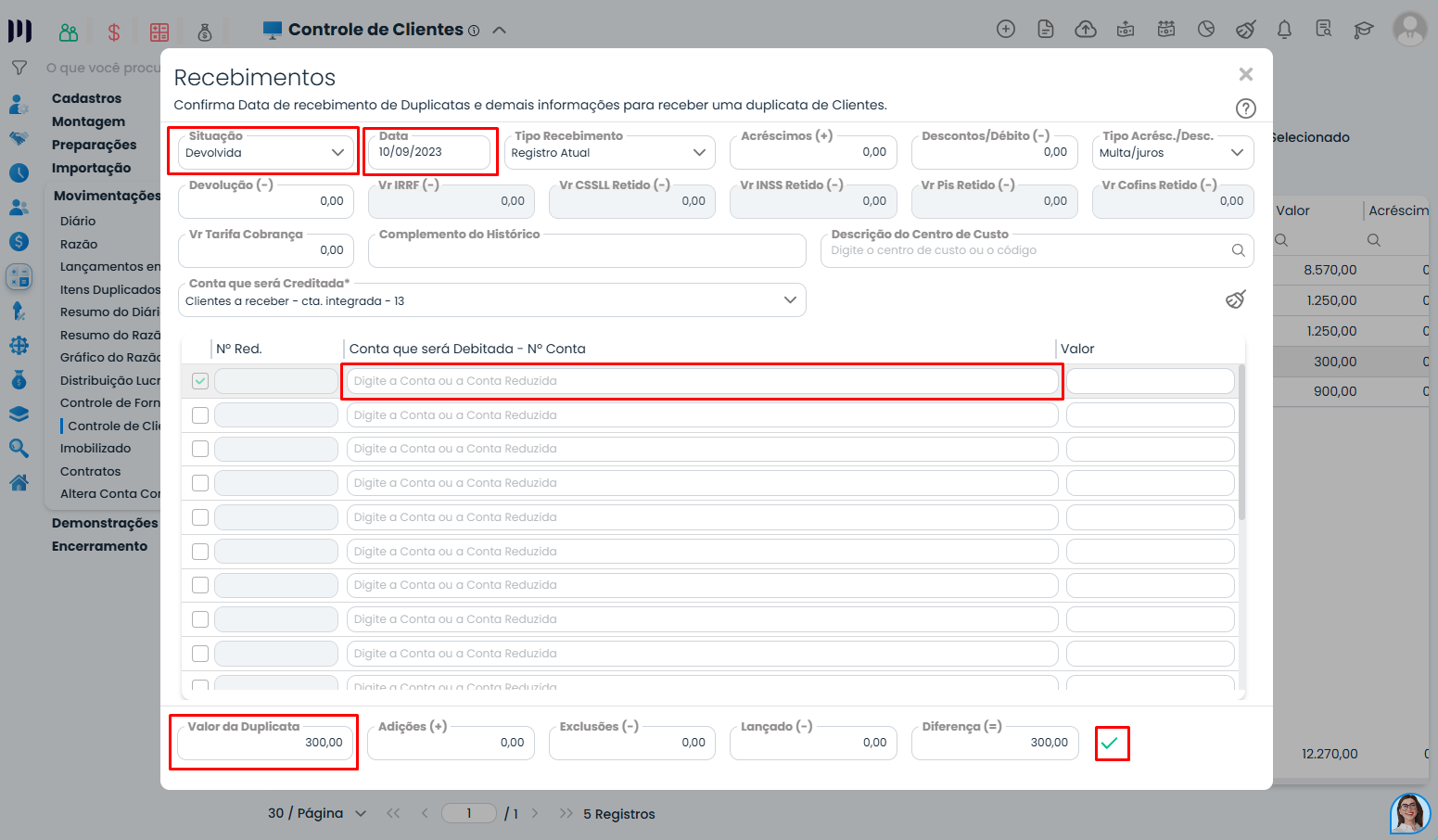This screenshot has height=840, width=1438.
Task: Open the Importação menu
Action: 91,168
